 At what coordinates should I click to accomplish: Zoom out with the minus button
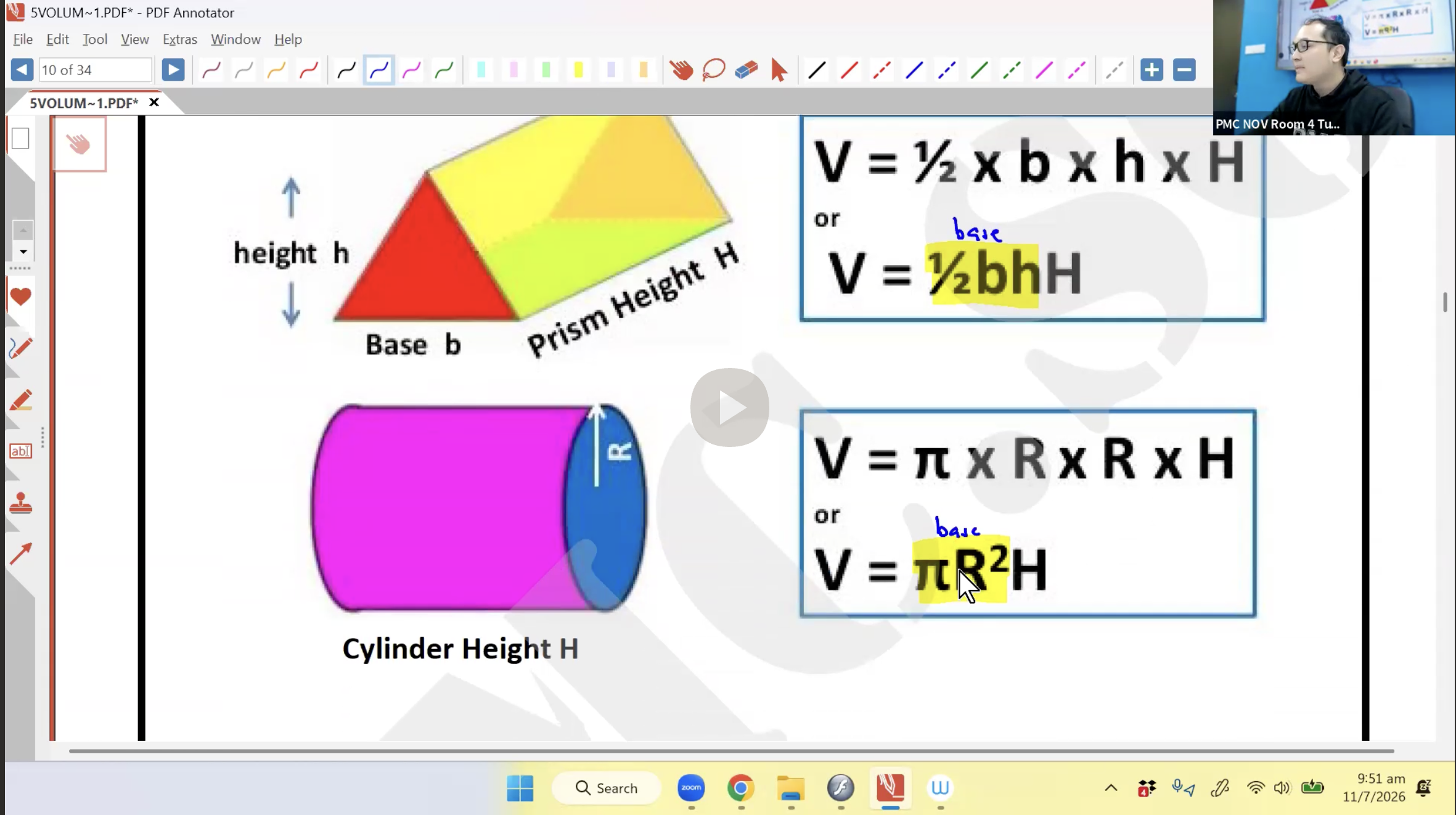[1184, 70]
